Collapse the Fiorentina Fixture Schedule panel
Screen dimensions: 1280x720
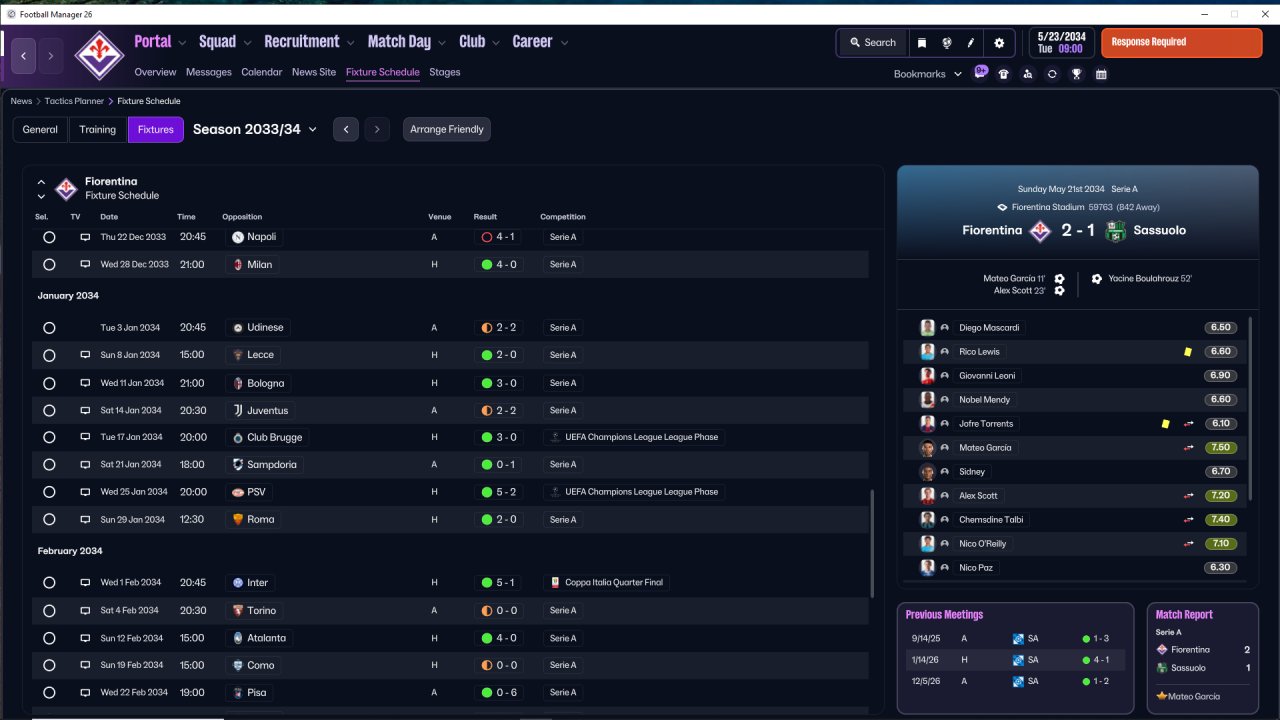[41, 183]
